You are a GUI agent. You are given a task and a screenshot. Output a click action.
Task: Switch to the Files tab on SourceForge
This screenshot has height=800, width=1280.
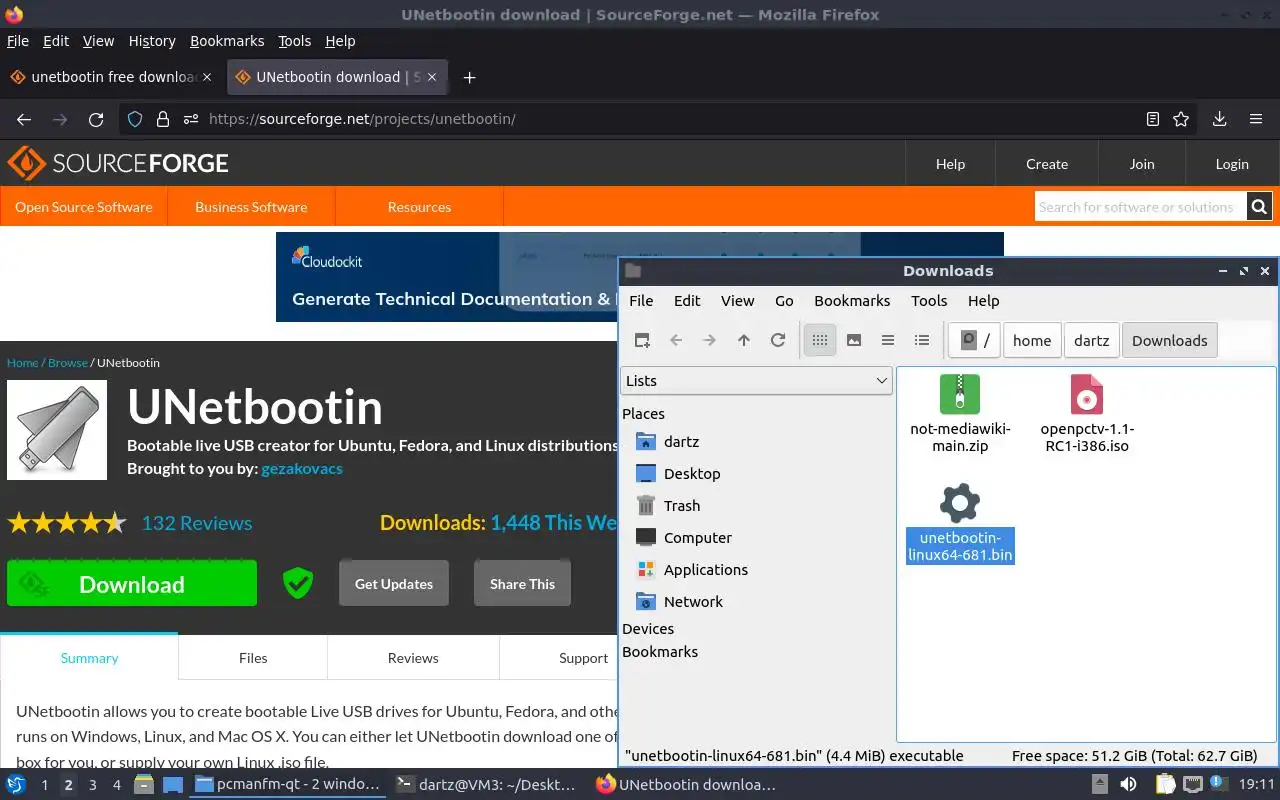point(253,658)
